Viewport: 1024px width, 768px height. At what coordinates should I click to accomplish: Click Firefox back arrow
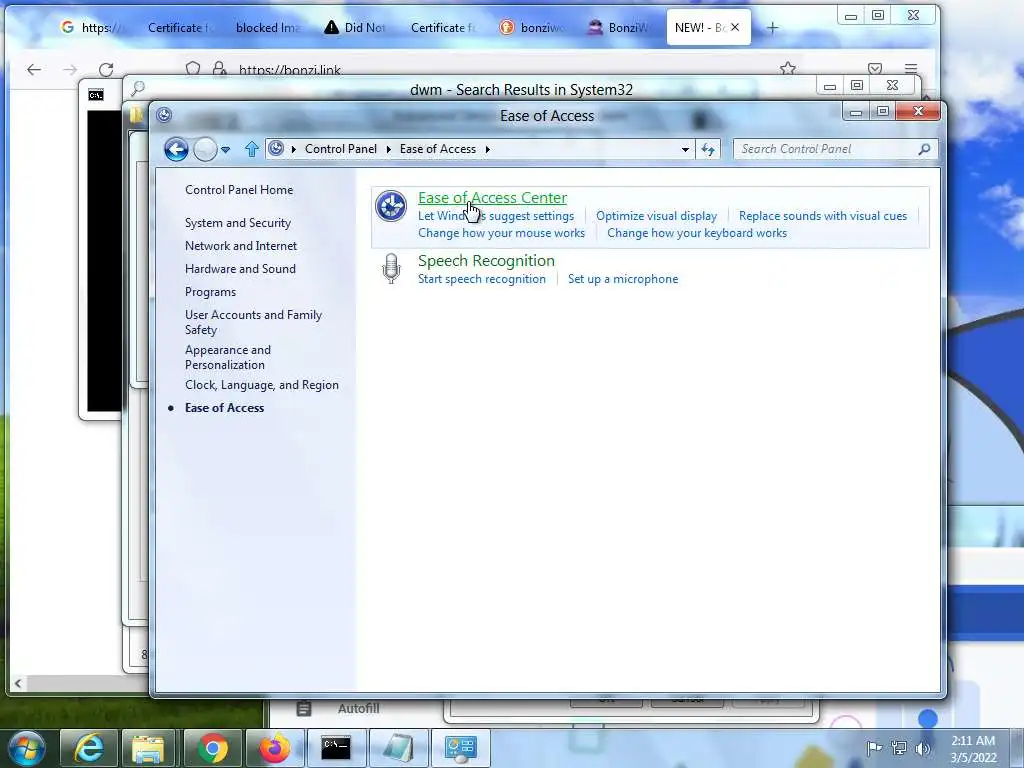(x=34, y=69)
